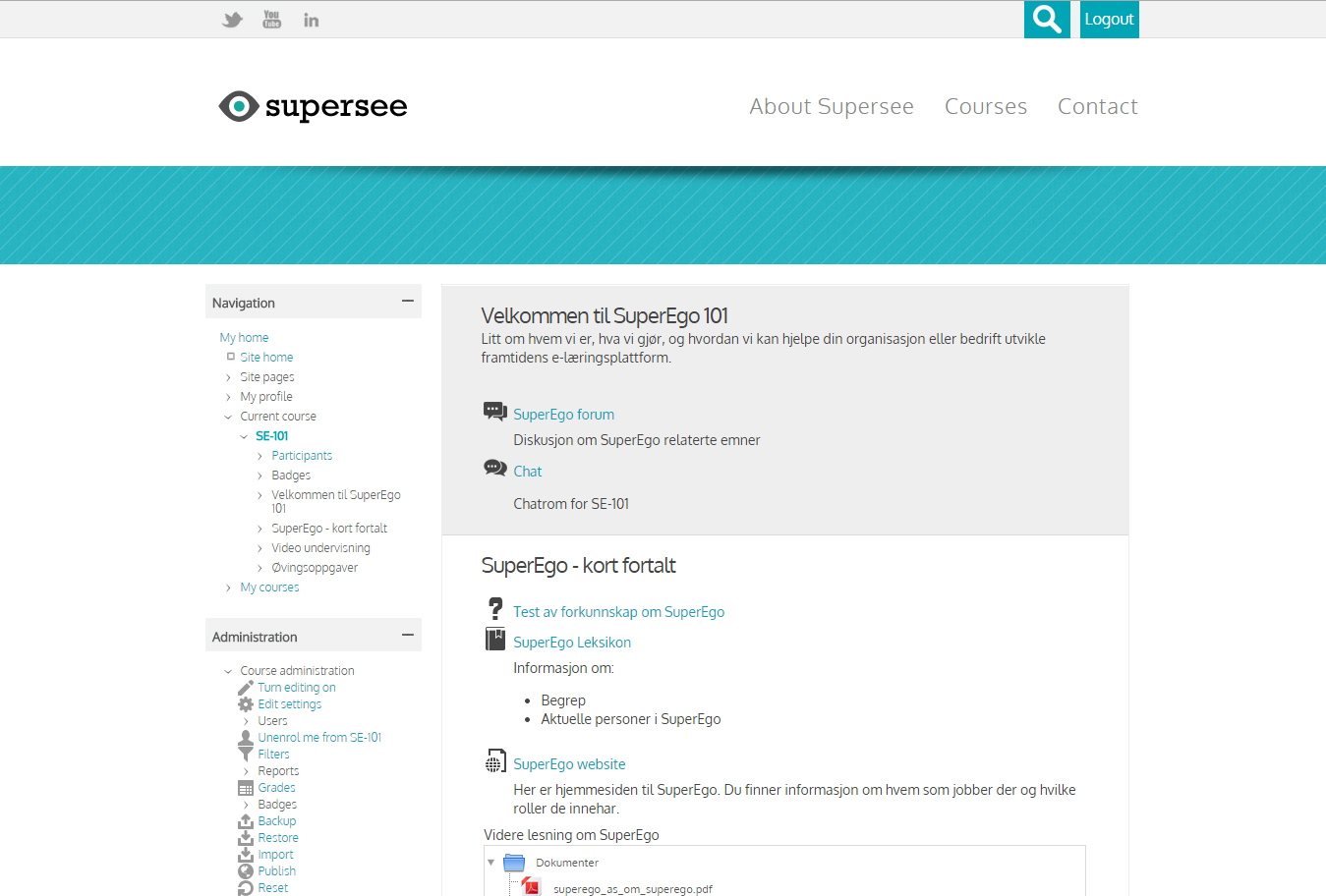Image resolution: width=1326 pixels, height=896 pixels.
Task: Open the Chat activity link
Action: (527, 472)
